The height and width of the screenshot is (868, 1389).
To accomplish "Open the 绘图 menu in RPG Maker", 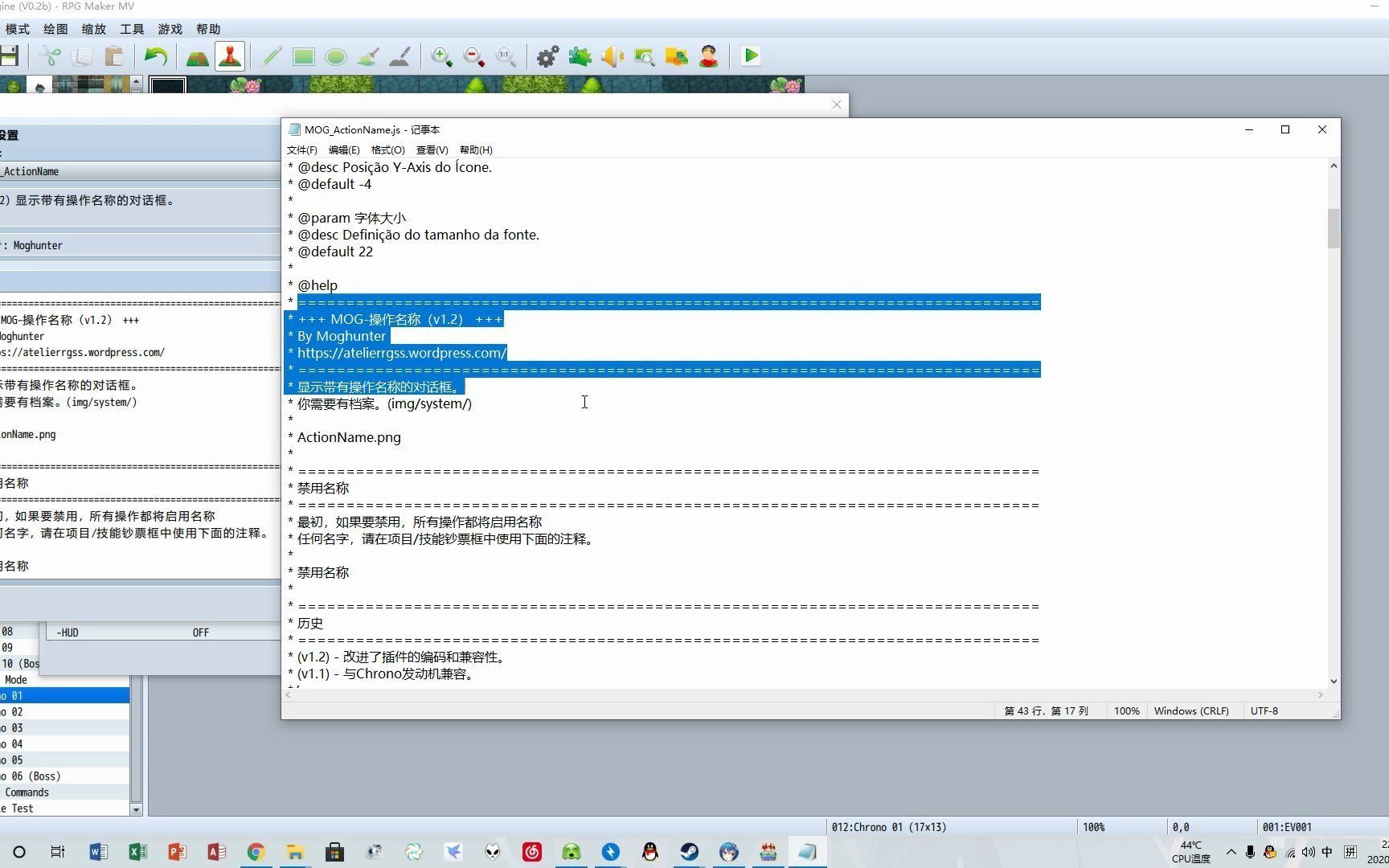I will [55, 29].
